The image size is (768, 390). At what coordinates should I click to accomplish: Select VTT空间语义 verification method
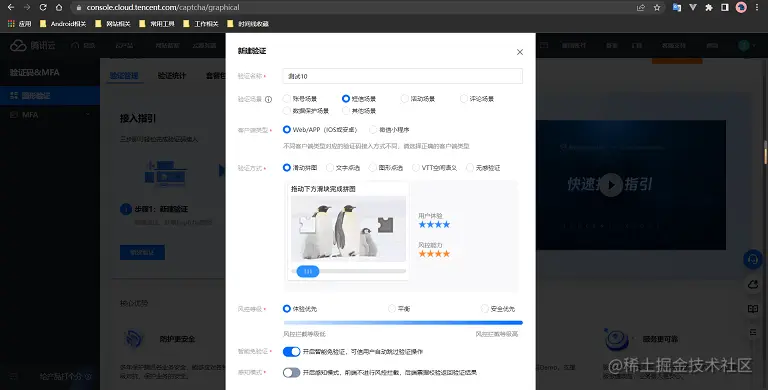[416, 168]
